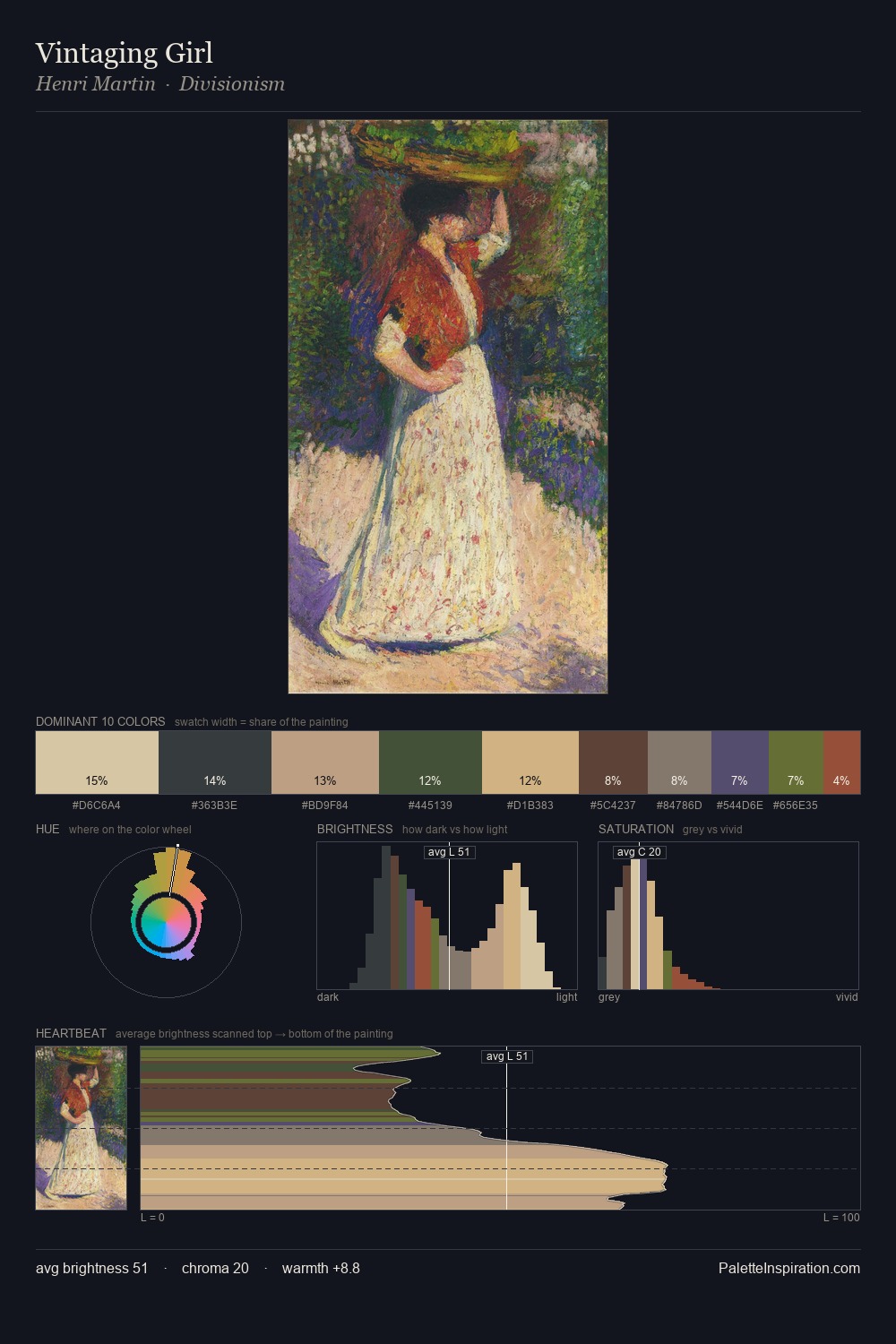896x1344 pixels.
Task: Click hex code label '#D1B383'
Action: (x=530, y=806)
